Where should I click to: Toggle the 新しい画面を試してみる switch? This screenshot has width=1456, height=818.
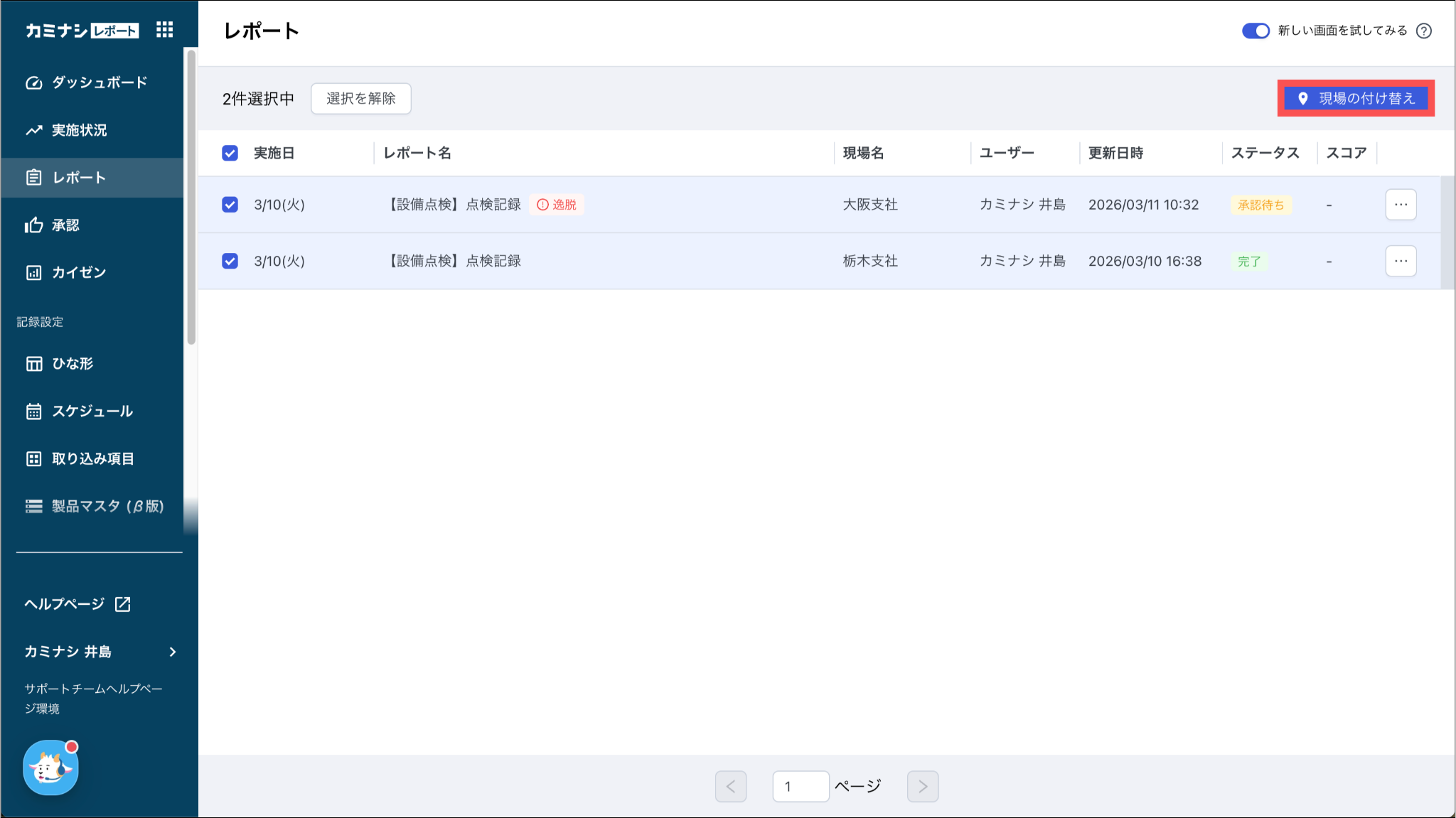pyautogui.click(x=1255, y=31)
